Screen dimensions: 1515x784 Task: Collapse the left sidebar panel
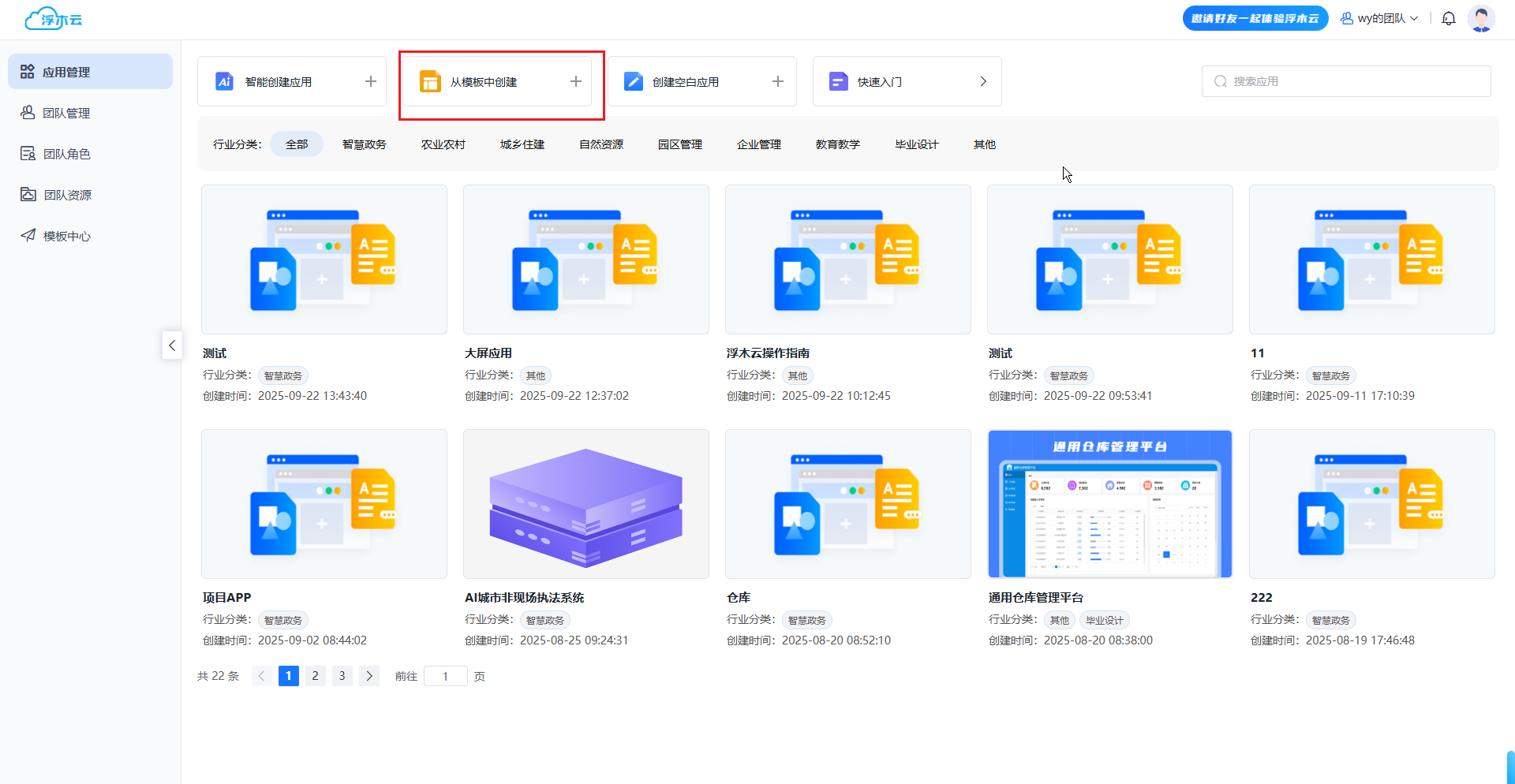pyautogui.click(x=172, y=345)
